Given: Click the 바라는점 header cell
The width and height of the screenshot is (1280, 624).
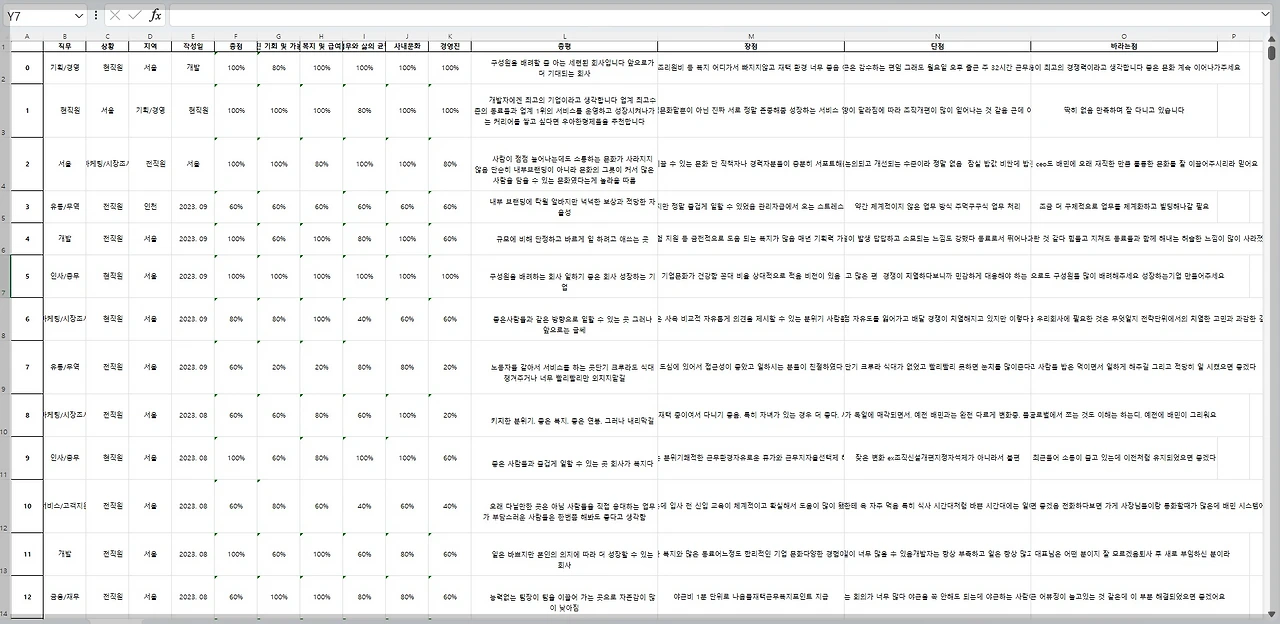Looking at the screenshot, I should 1124,46.
